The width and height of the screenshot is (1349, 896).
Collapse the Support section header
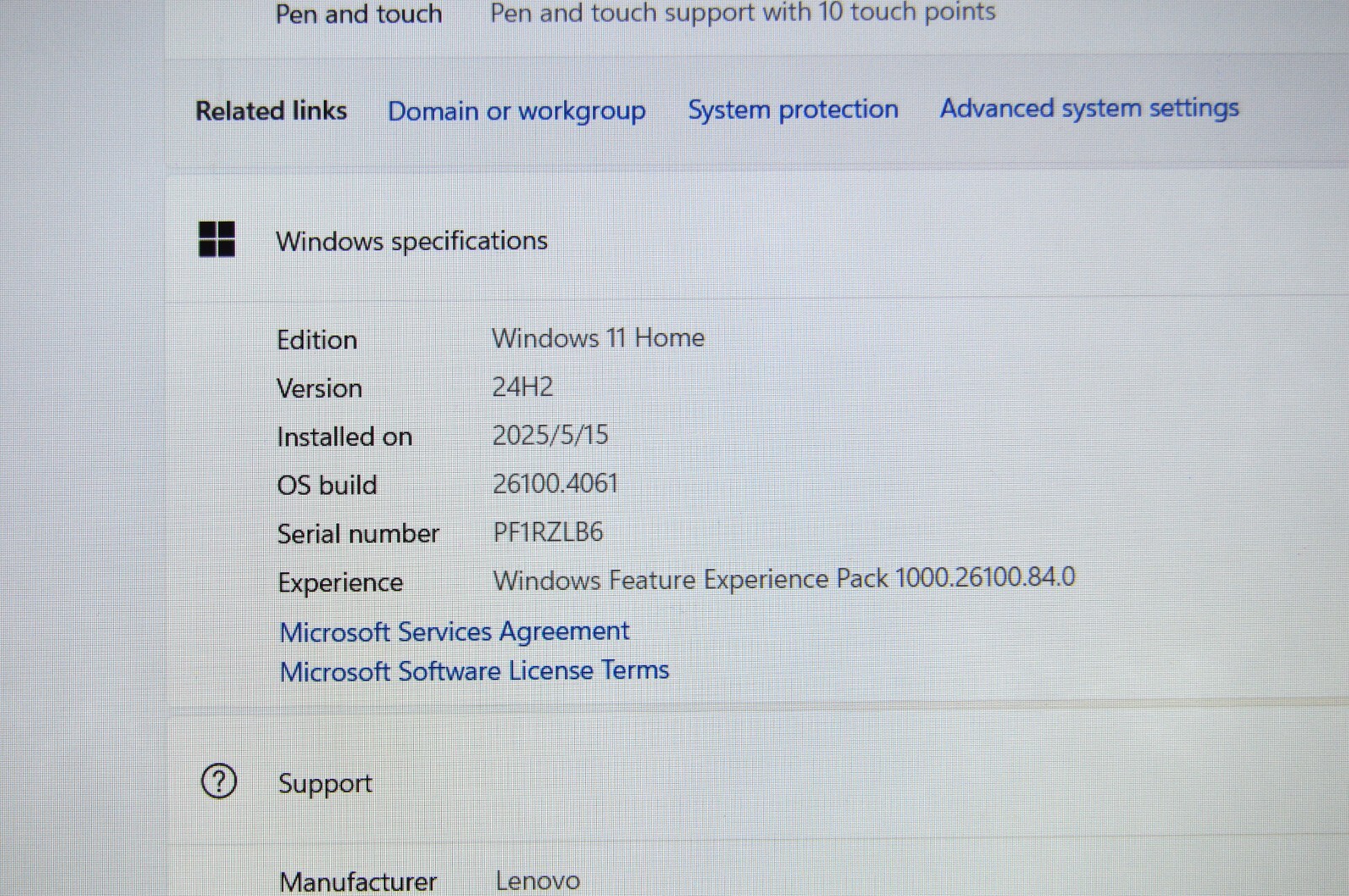(x=756, y=781)
